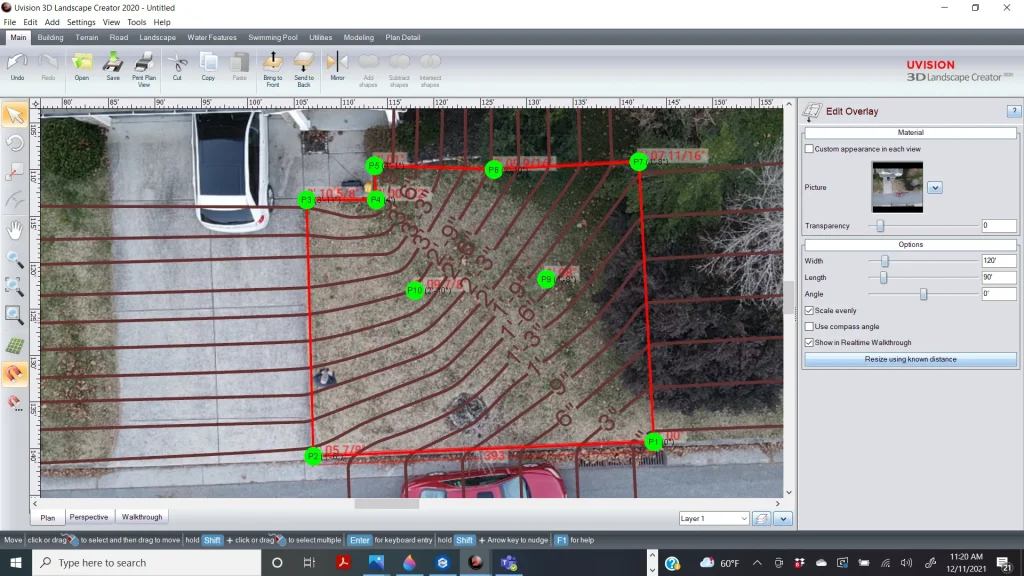Screen dimensions: 1024x576
Task: Toggle the magnet snap tool
Action: point(15,374)
